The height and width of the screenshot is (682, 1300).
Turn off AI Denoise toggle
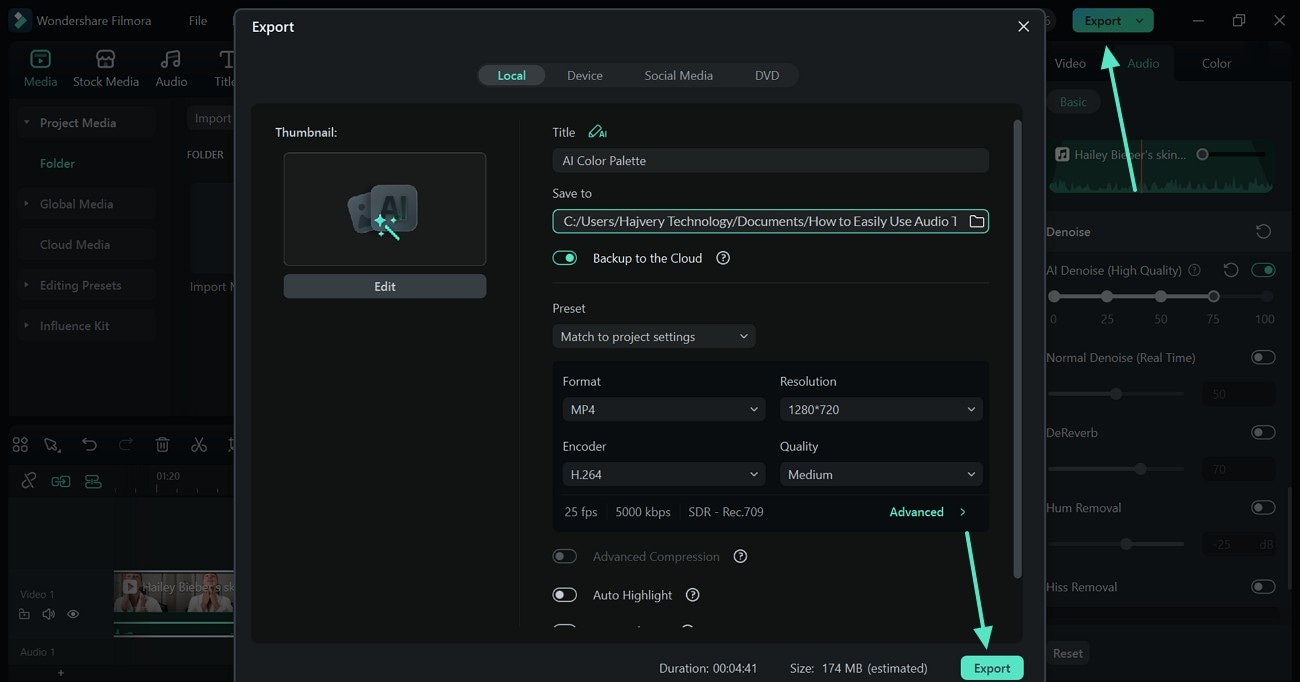click(x=1263, y=270)
